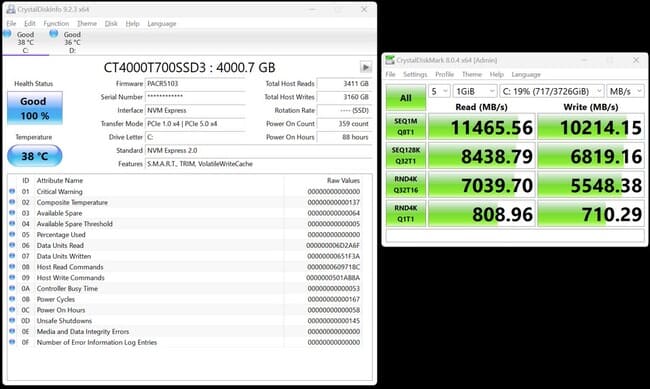This screenshot has height=389, width=650.
Task: Click the Features field S.M.A.R.T., TRIM
Action: click(258, 164)
